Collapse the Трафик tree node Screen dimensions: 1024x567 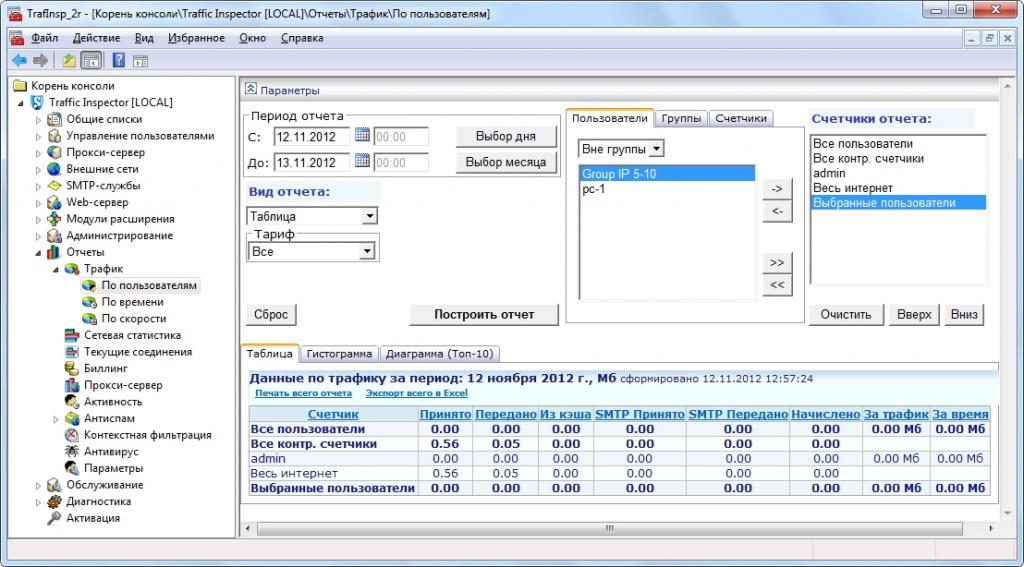click(x=56, y=270)
